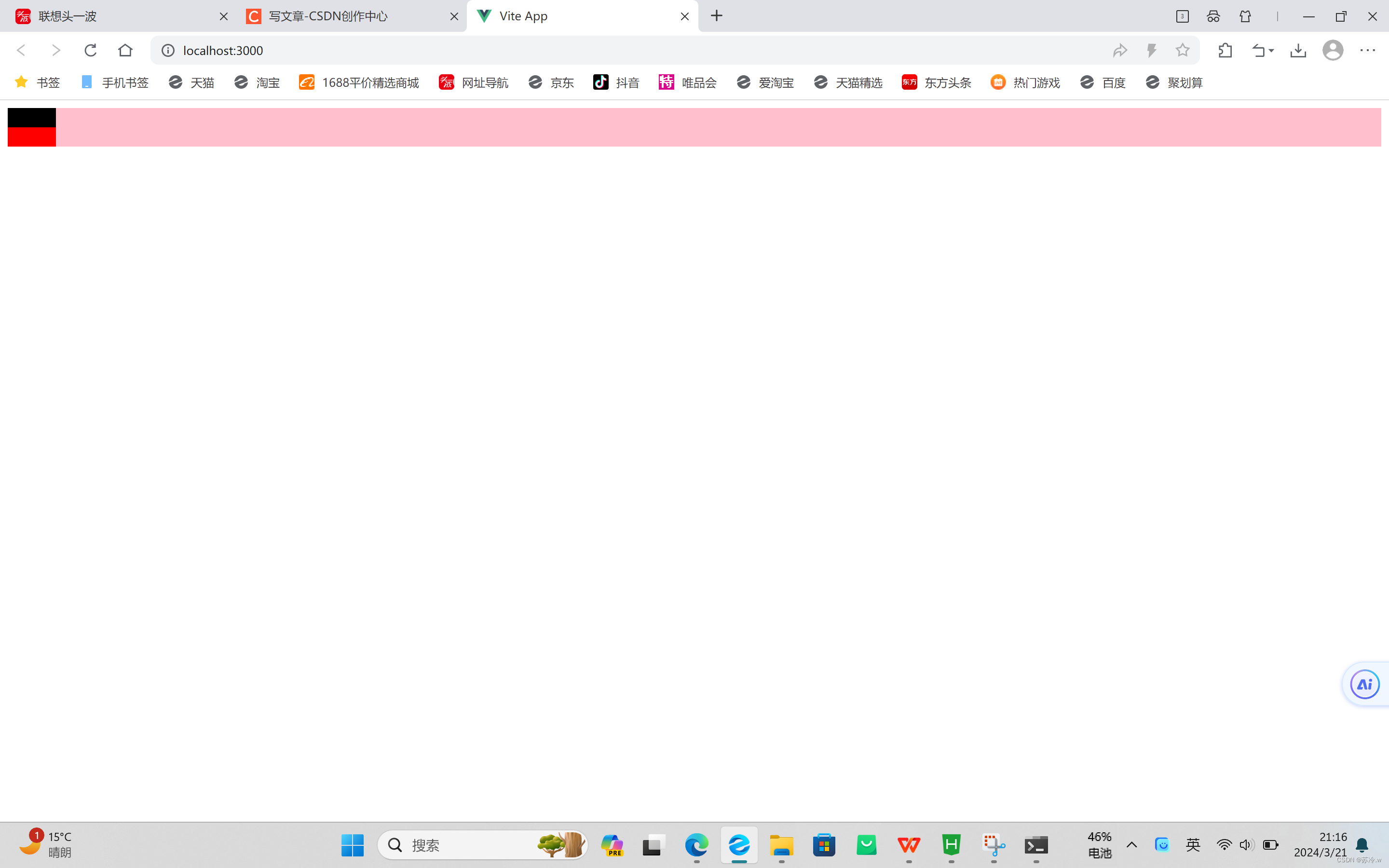Open the 京东 bookmark
1389x868 pixels.
[550, 82]
